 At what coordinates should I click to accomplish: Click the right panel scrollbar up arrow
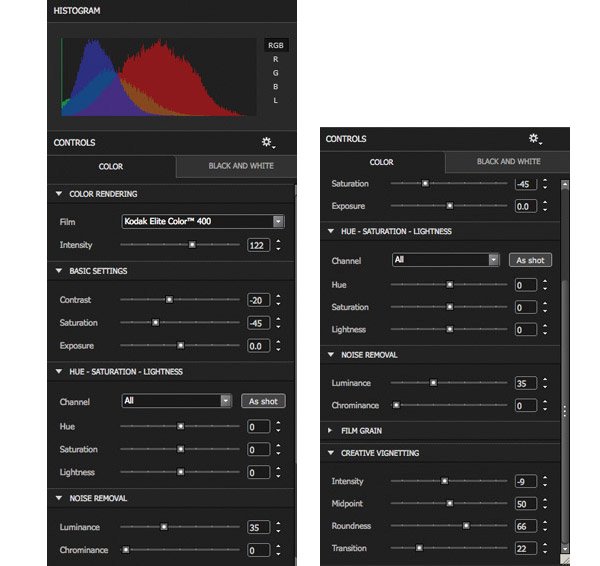click(565, 185)
